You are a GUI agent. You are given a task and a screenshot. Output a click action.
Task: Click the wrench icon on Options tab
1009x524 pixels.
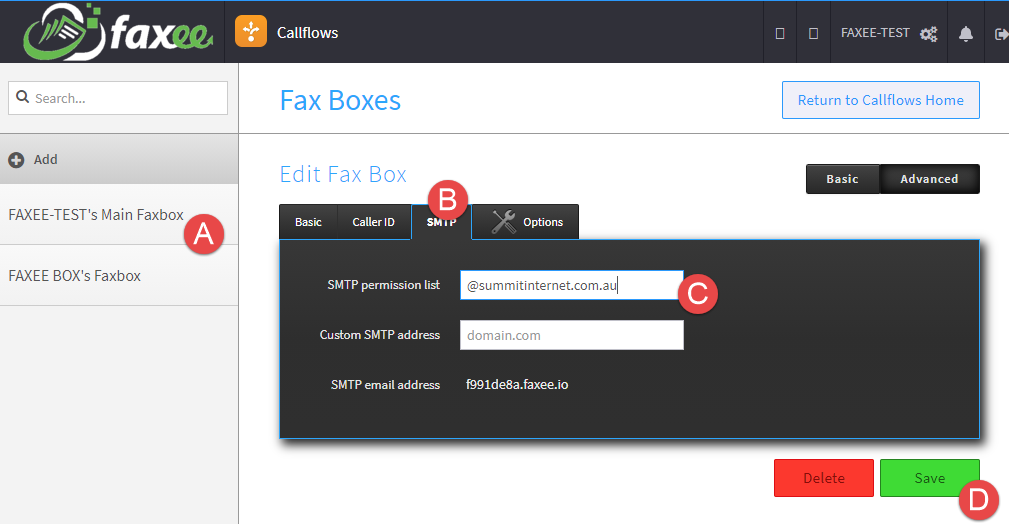click(503, 222)
